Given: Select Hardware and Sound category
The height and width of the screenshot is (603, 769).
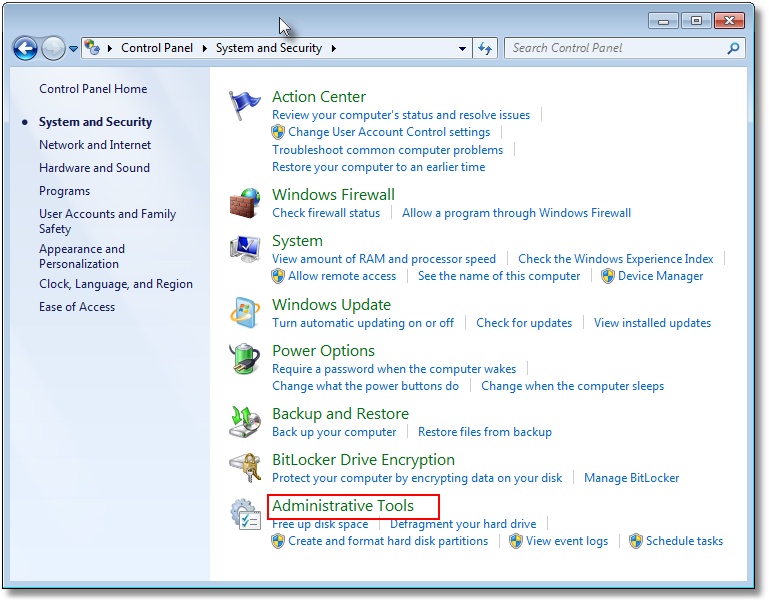Looking at the screenshot, I should point(95,168).
